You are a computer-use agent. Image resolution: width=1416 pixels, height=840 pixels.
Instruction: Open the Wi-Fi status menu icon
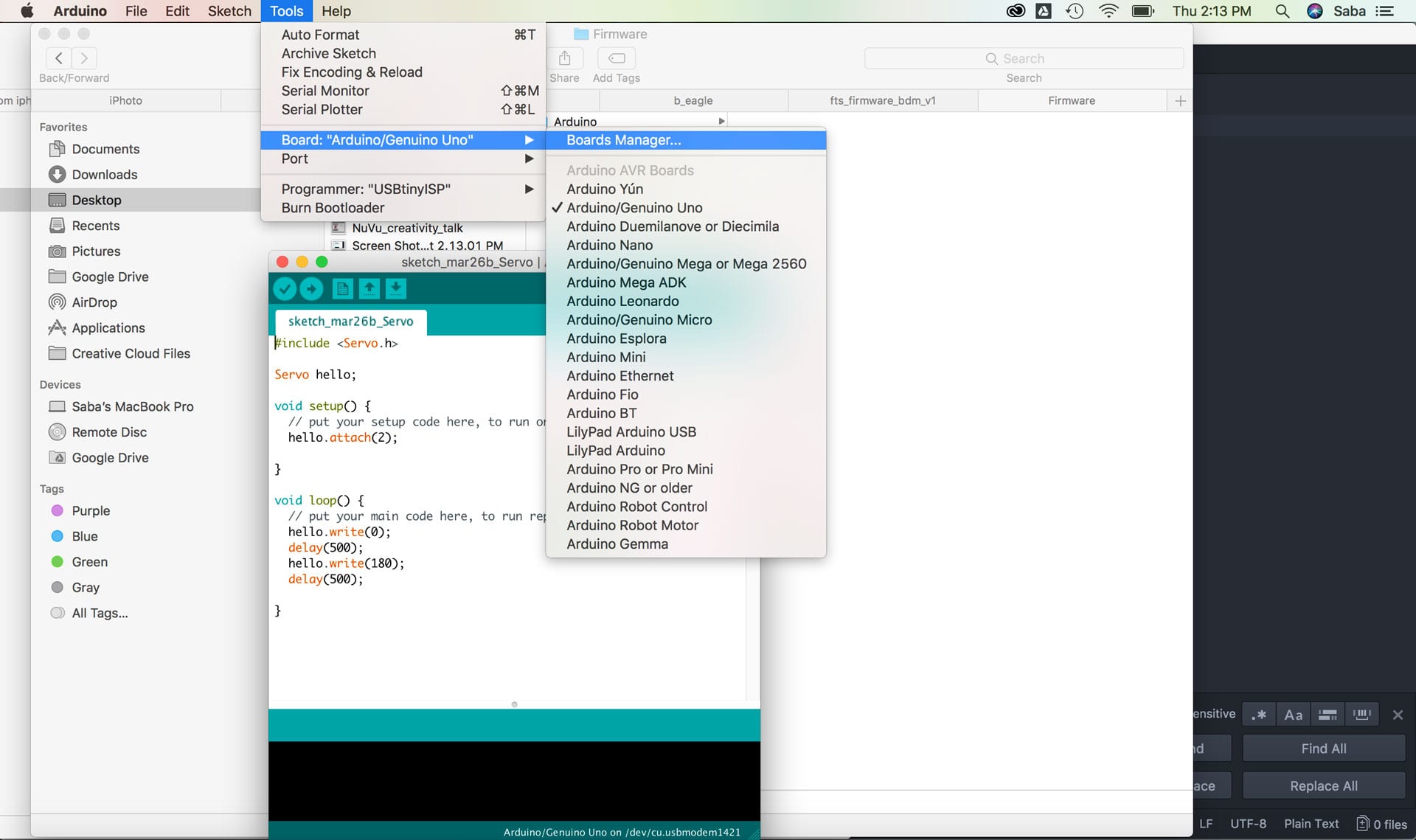(x=1108, y=11)
